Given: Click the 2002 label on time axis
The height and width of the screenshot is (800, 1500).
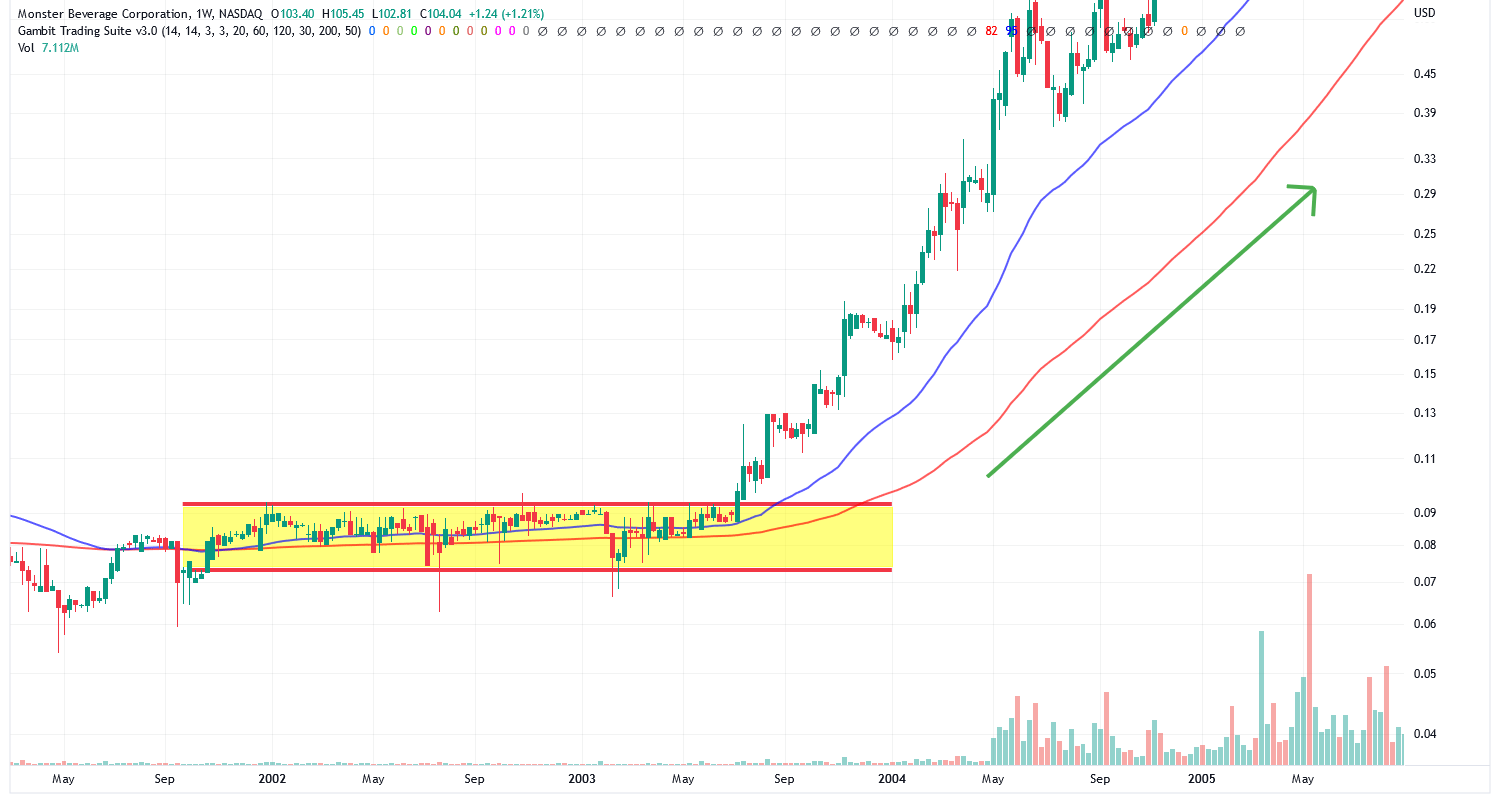Looking at the screenshot, I should point(272,778).
